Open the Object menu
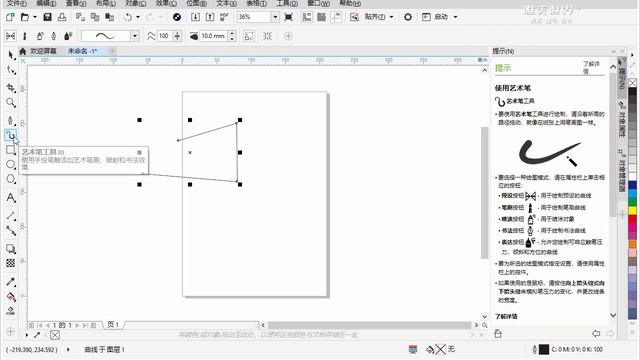The width and height of the screenshot is (640, 360). tap(136, 3)
